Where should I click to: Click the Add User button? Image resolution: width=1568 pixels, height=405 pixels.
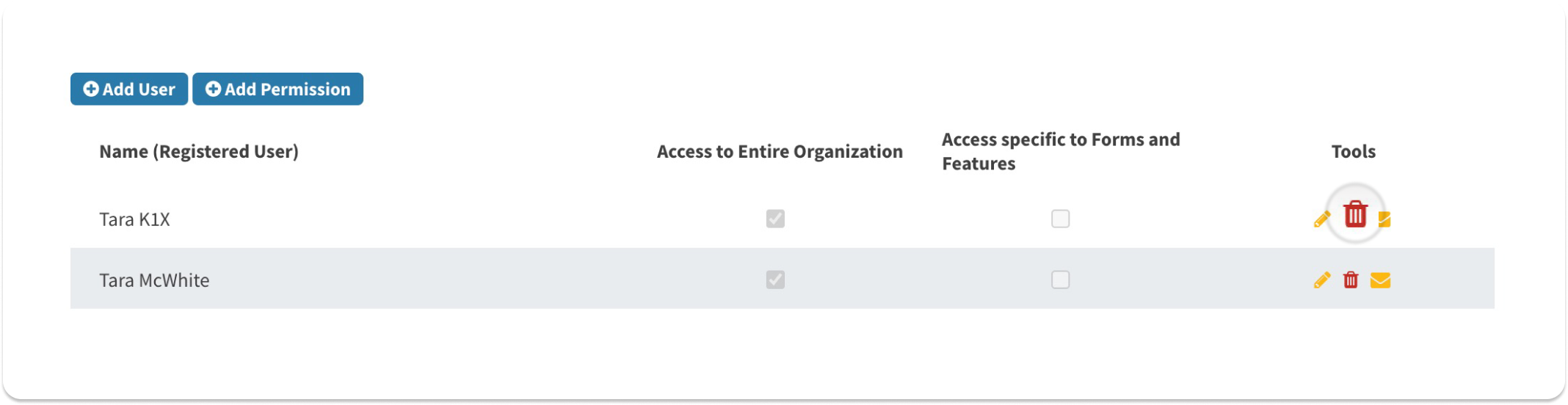click(129, 89)
